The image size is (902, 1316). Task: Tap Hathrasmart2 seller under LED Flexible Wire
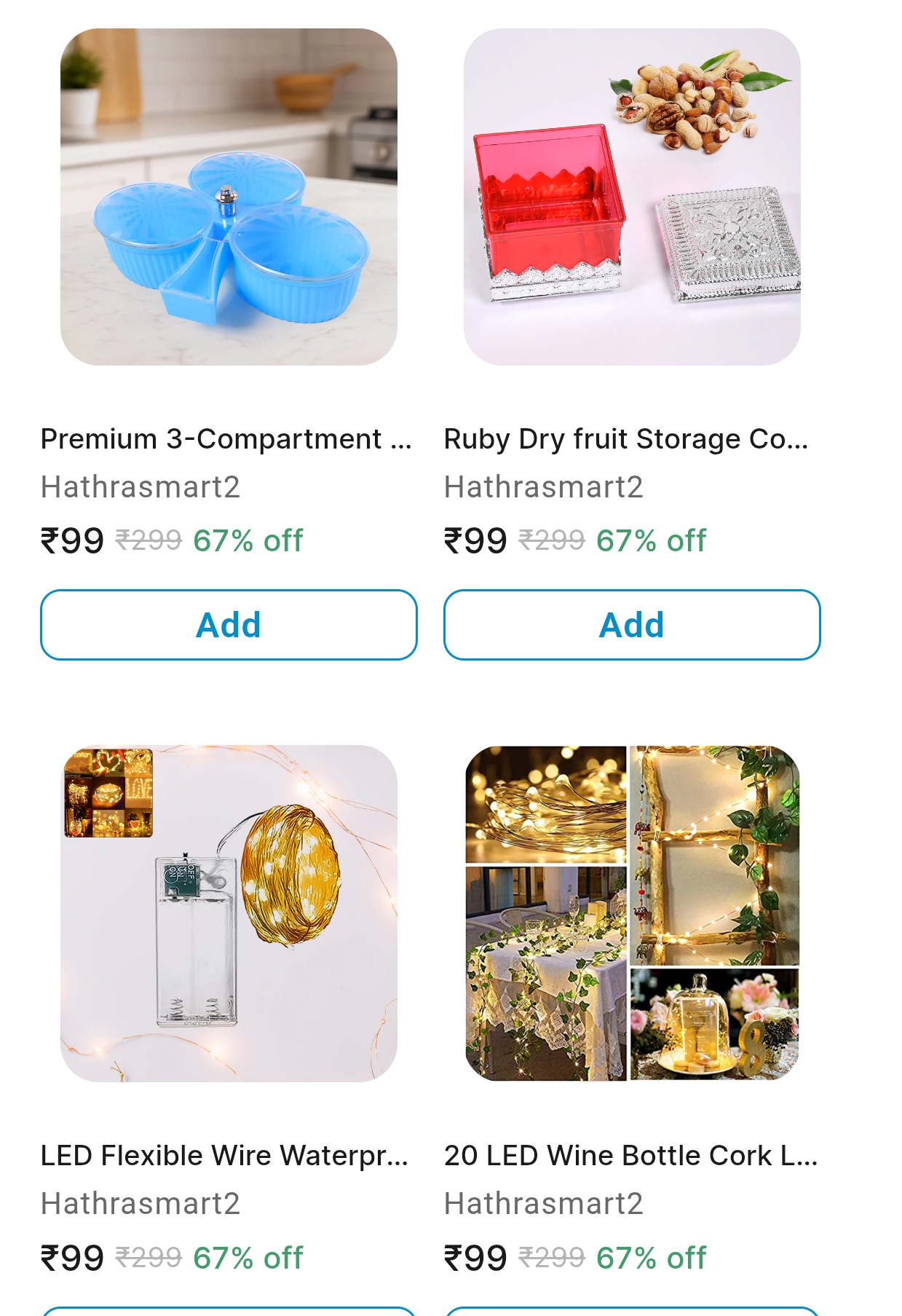coord(141,1204)
